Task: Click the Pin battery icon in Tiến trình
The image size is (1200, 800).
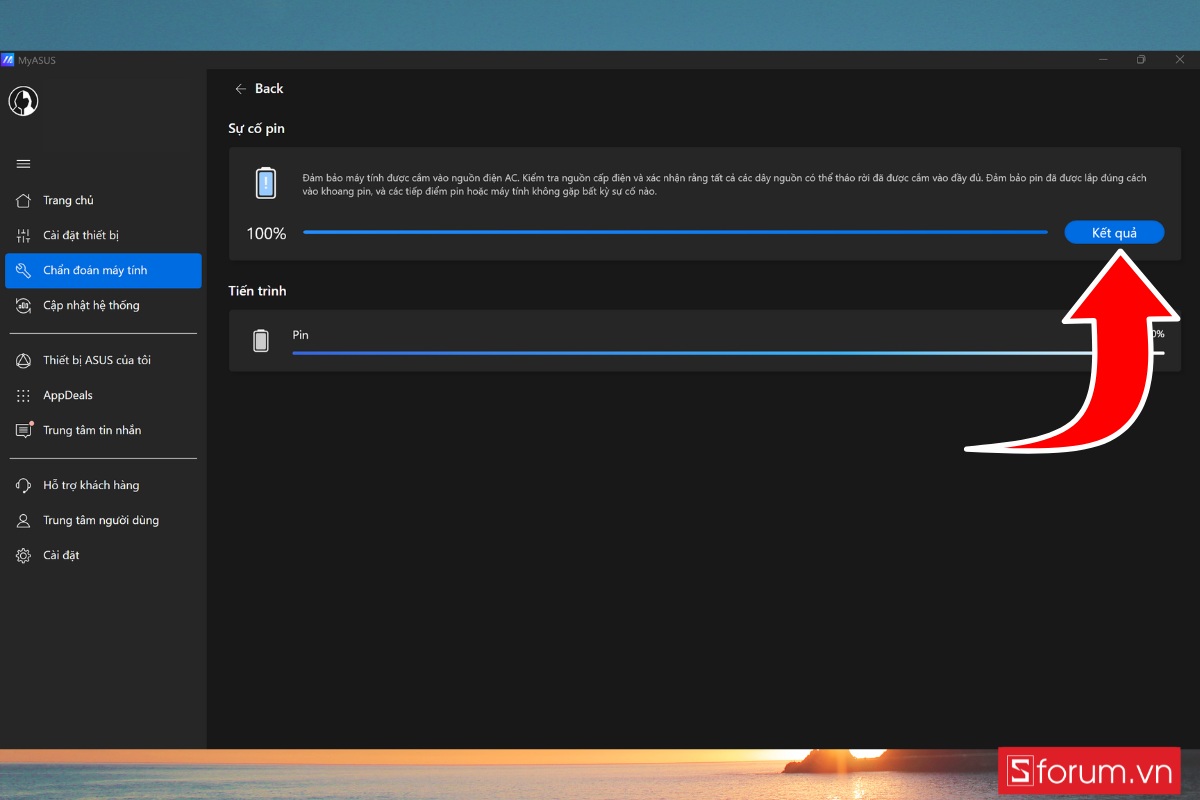Action: 261,341
